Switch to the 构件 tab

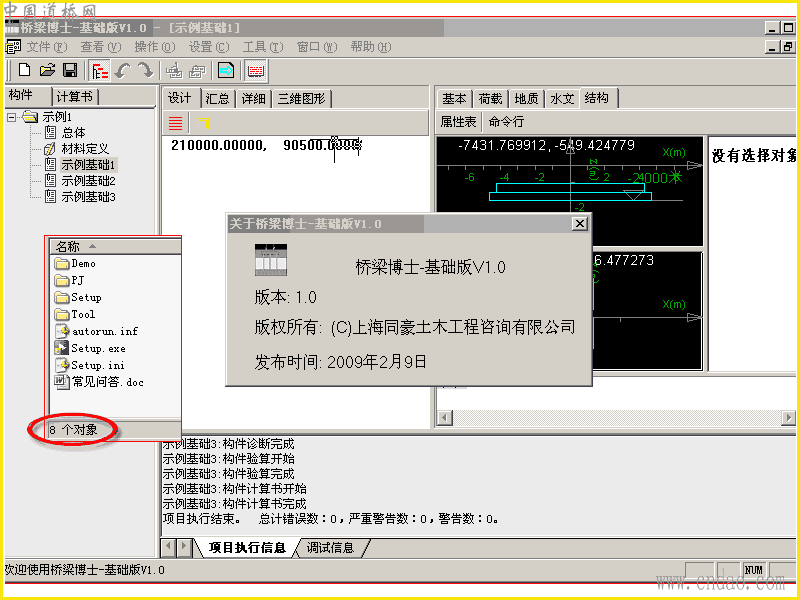coord(21,95)
